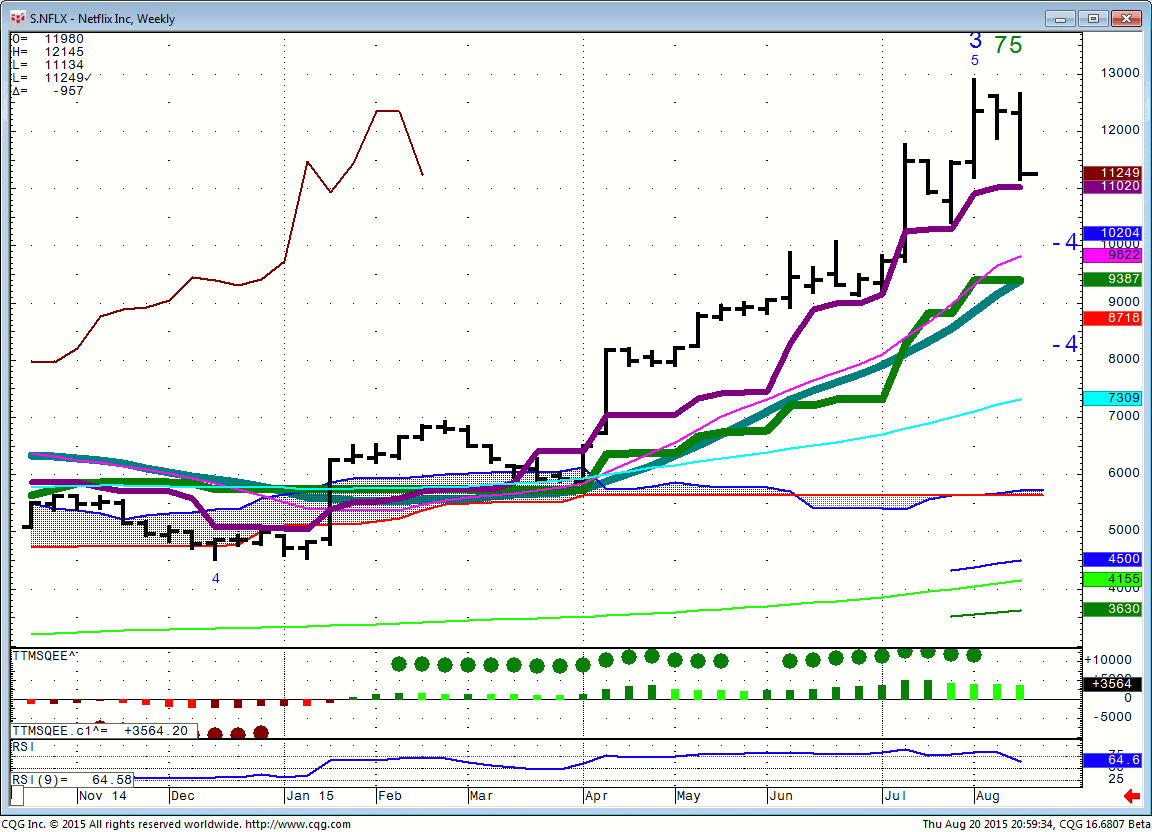Click the RSI(9)= 64.58 readout
Screen dimensions: 1152x832
point(72,780)
